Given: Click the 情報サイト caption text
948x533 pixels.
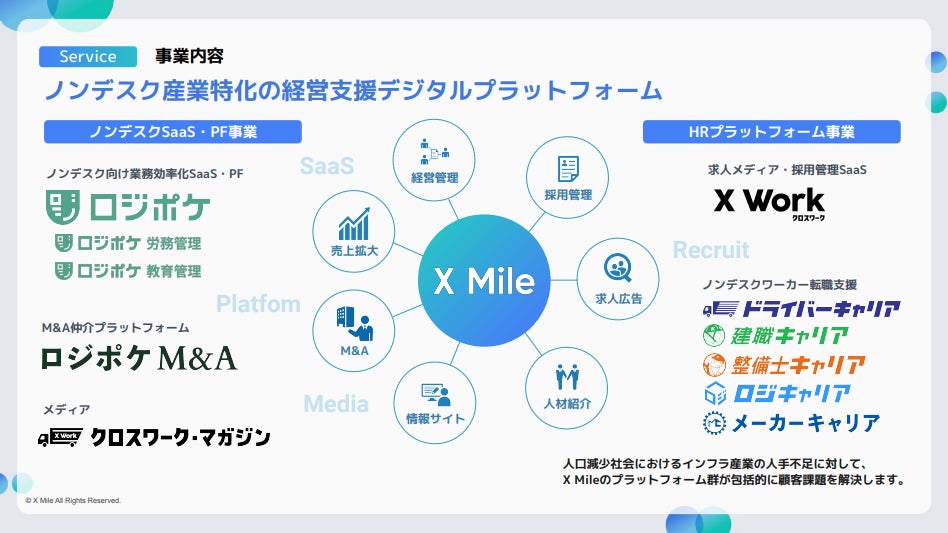Looking at the screenshot, I should coord(435,419).
